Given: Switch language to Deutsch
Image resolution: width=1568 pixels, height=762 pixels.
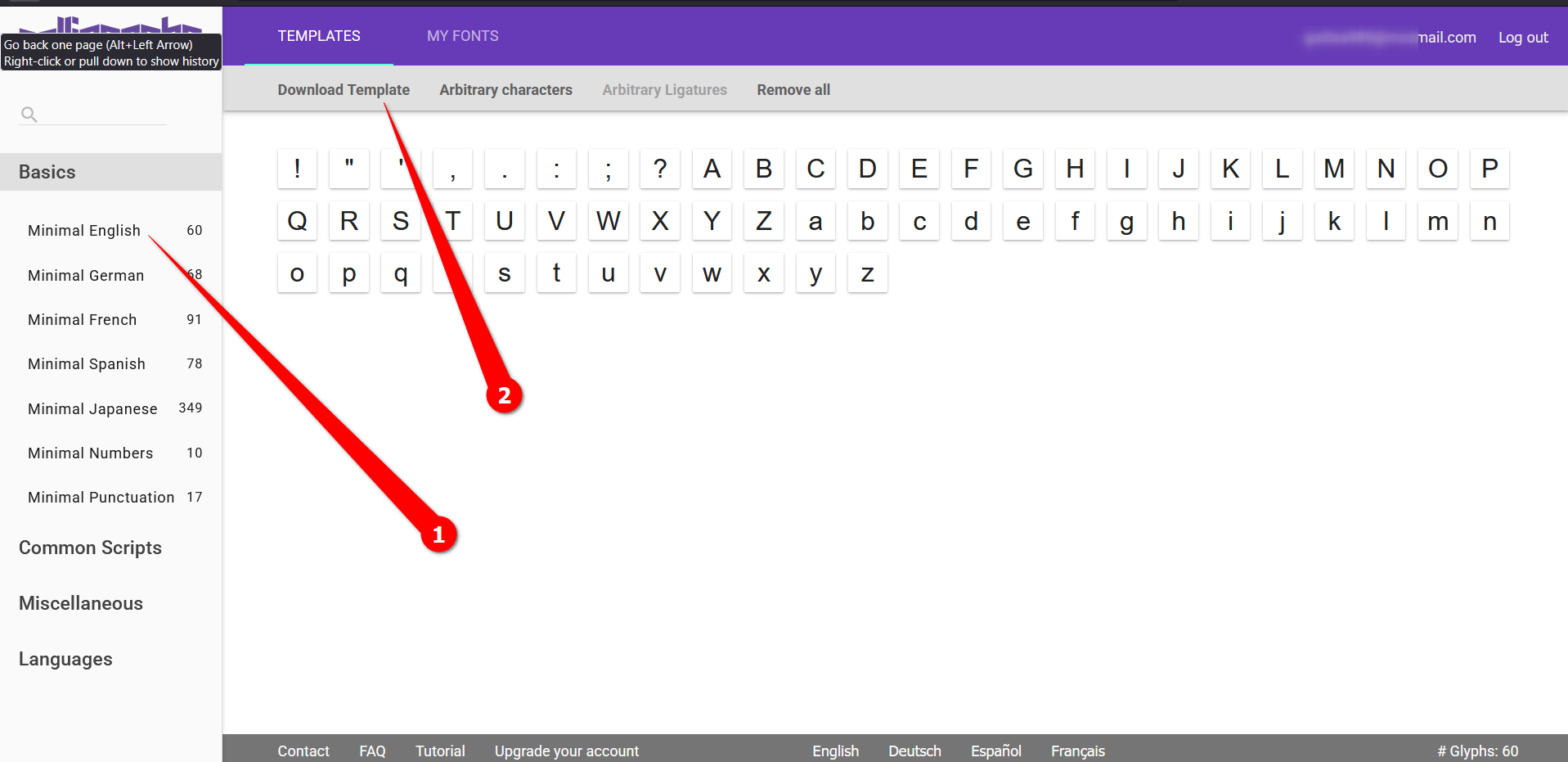Looking at the screenshot, I should click(914, 751).
